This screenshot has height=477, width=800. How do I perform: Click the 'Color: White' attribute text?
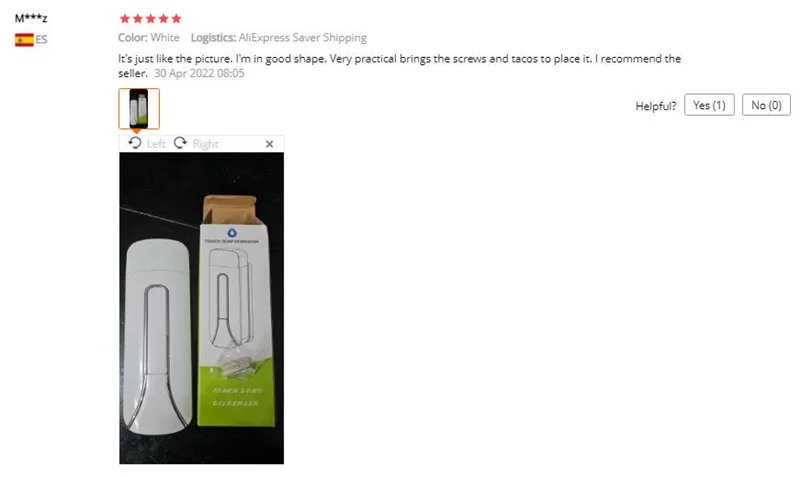pos(148,38)
